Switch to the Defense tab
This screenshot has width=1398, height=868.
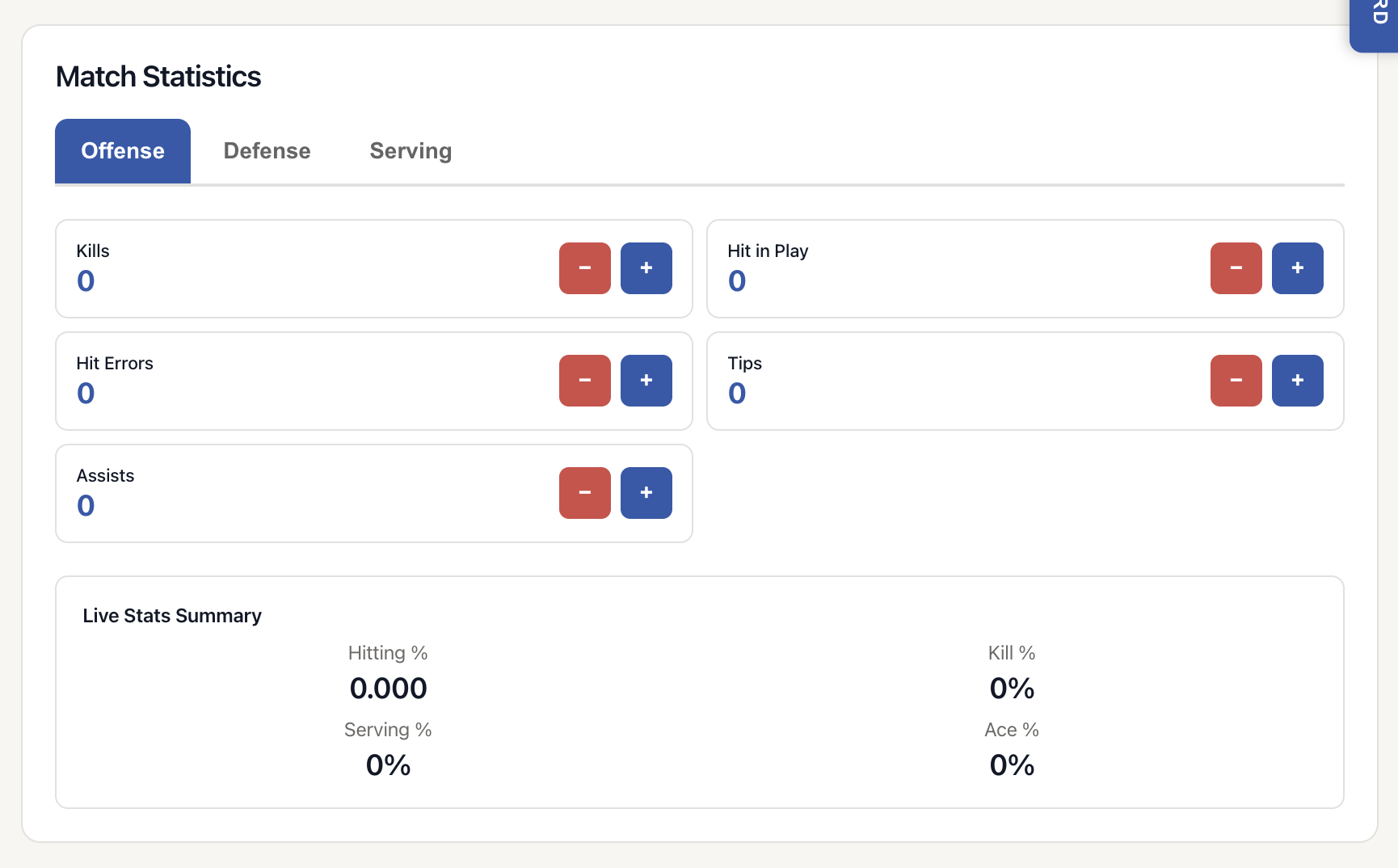[x=267, y=151]
